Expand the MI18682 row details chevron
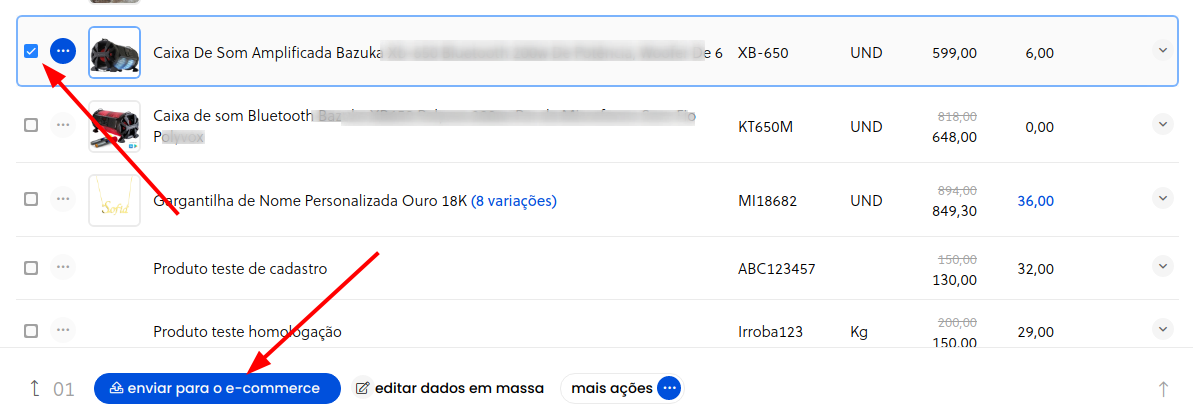Viewport: 1193px width, 418px height. [1163, 198]
